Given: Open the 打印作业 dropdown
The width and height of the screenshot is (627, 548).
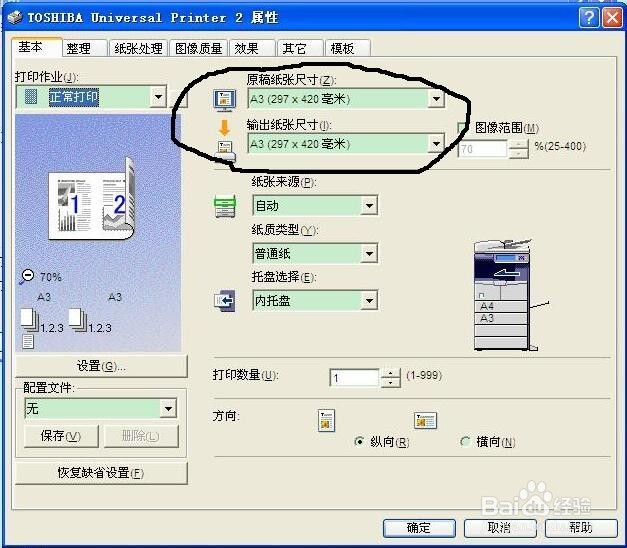Looking at the screenshot, I should 158,97.
